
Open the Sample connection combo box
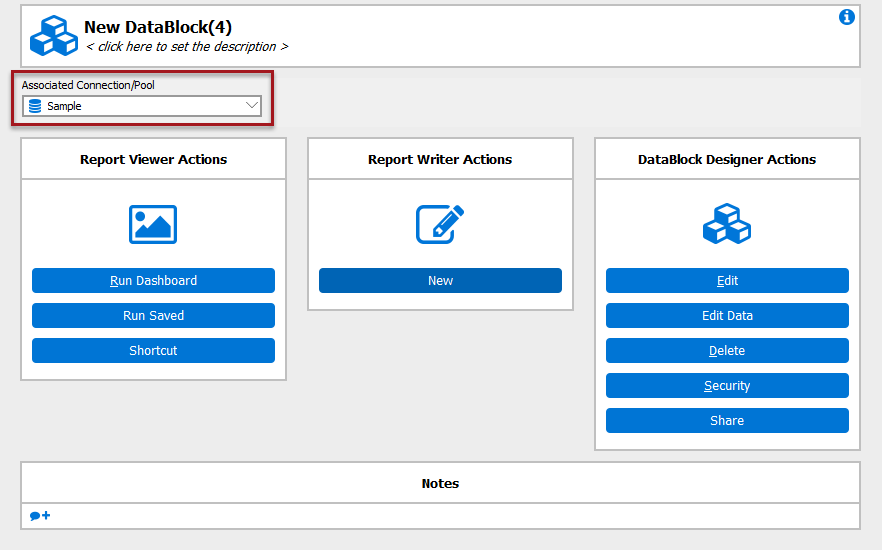142,106
